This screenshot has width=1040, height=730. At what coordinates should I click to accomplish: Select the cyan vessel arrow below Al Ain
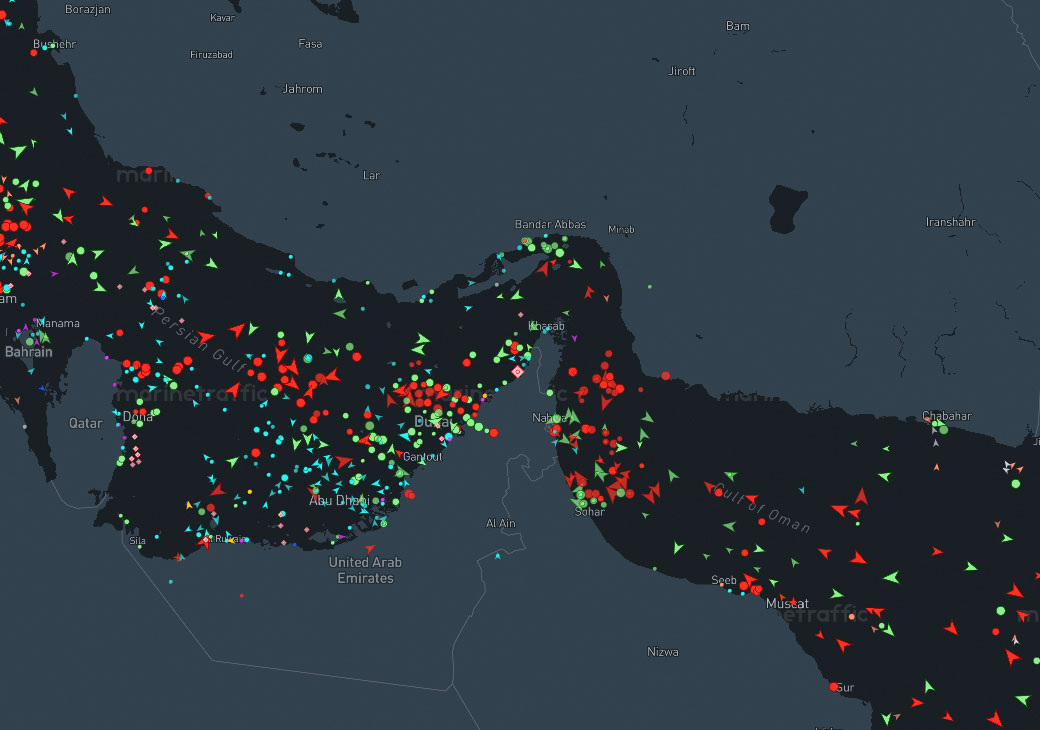[x=498, y=556]
